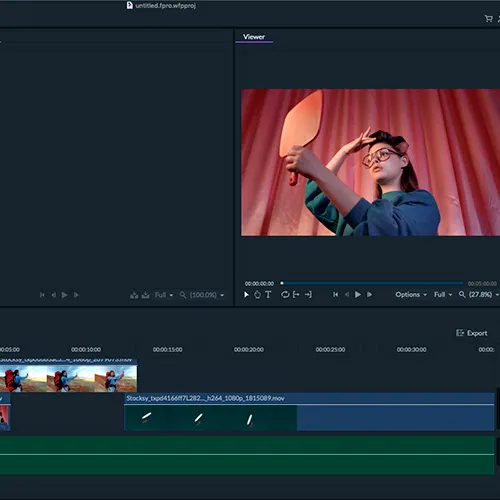Click the Viewer end timecode 00:05:00:00

point(482,284)
